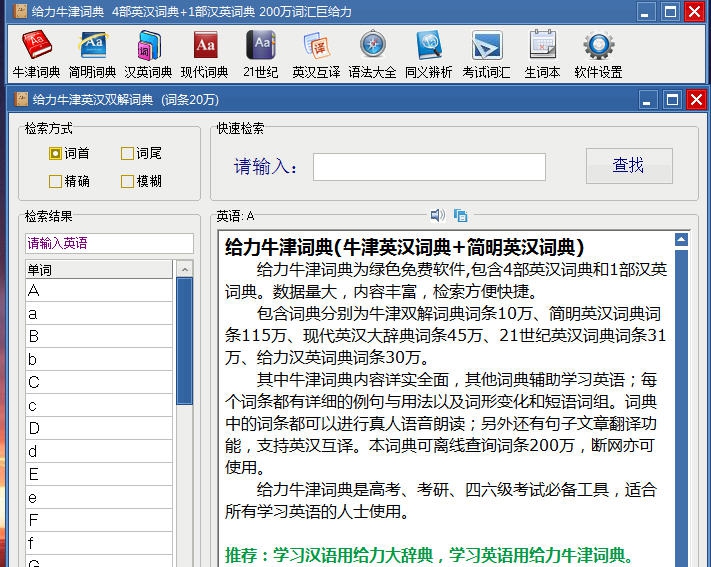This screenshot has height=567, width=711.
Task: Select lowercase c in word list
Action: click(99, 406)
